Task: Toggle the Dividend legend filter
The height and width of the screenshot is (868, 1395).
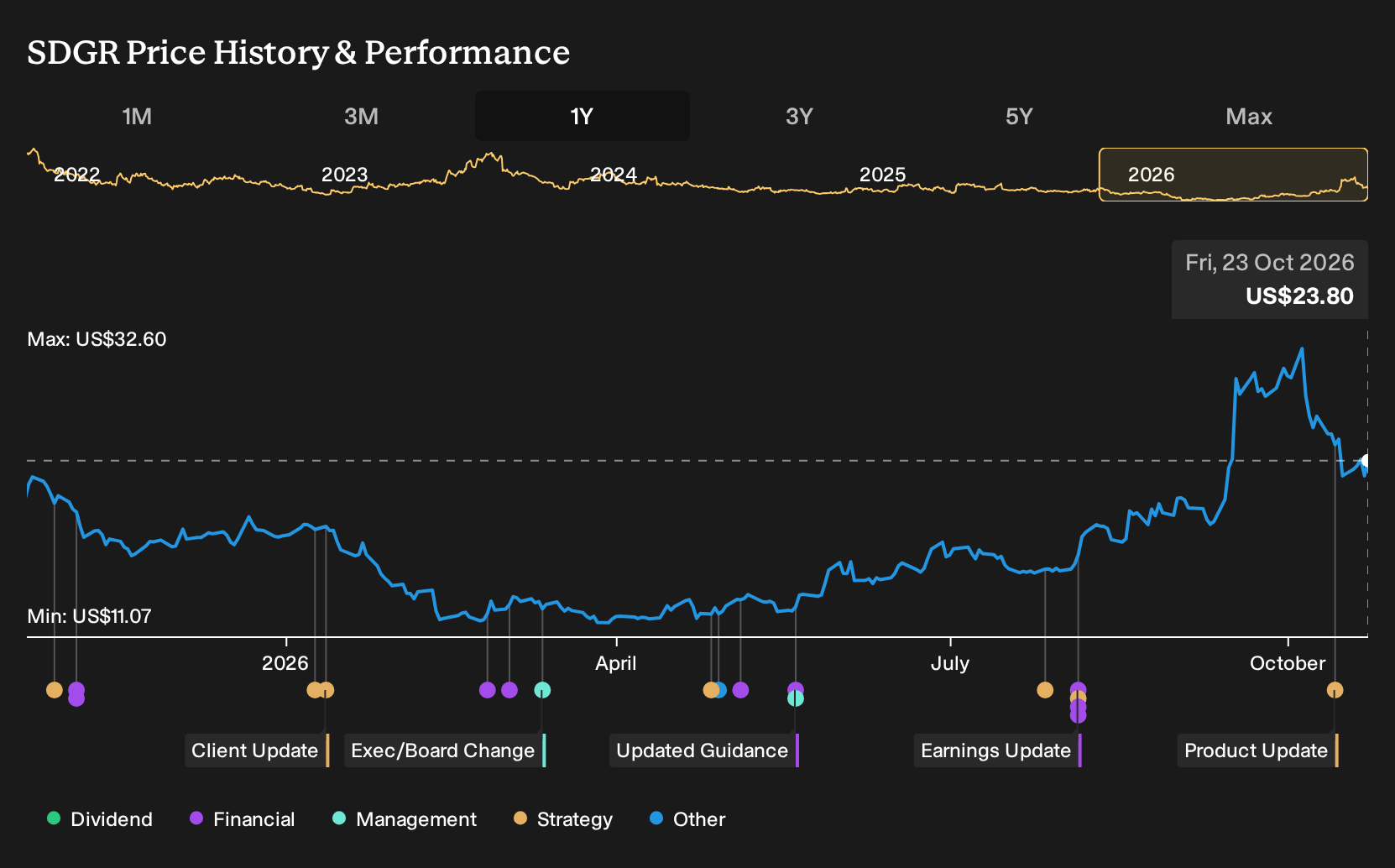Action: [99, 819]
